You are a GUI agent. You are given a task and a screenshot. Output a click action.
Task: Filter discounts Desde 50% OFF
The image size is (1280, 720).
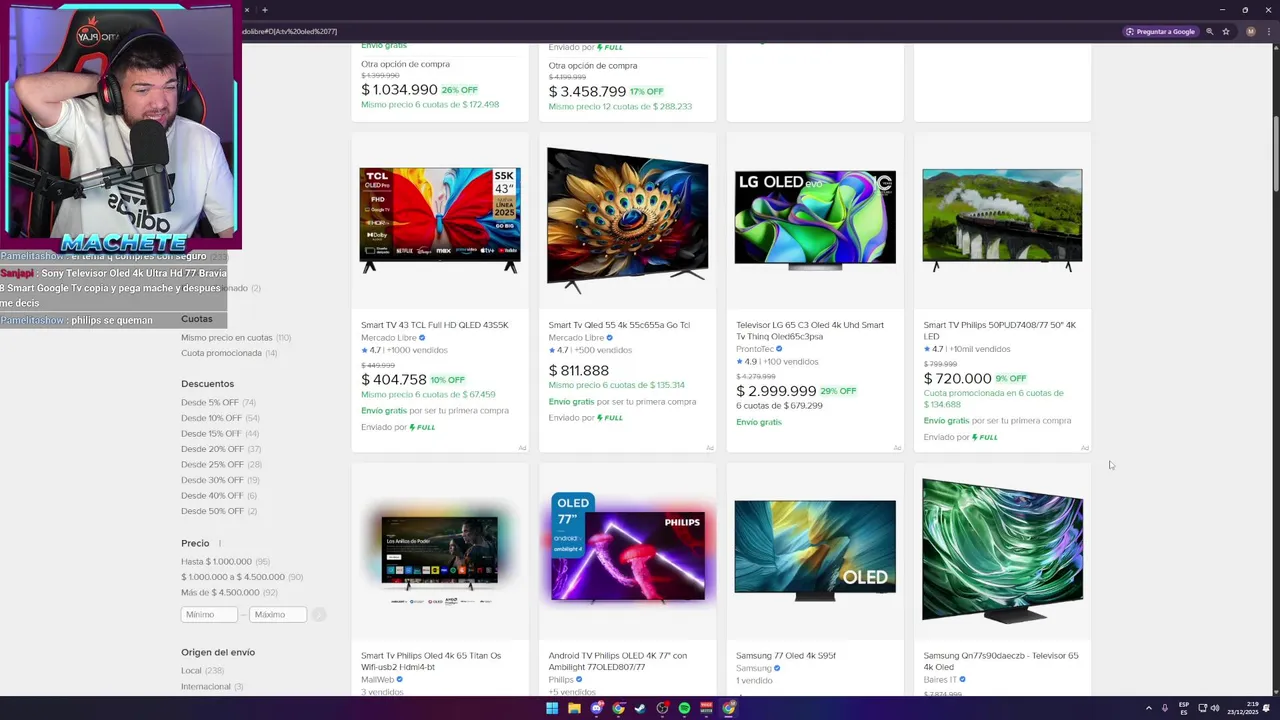pyautogui.click(x=219, y=511)
